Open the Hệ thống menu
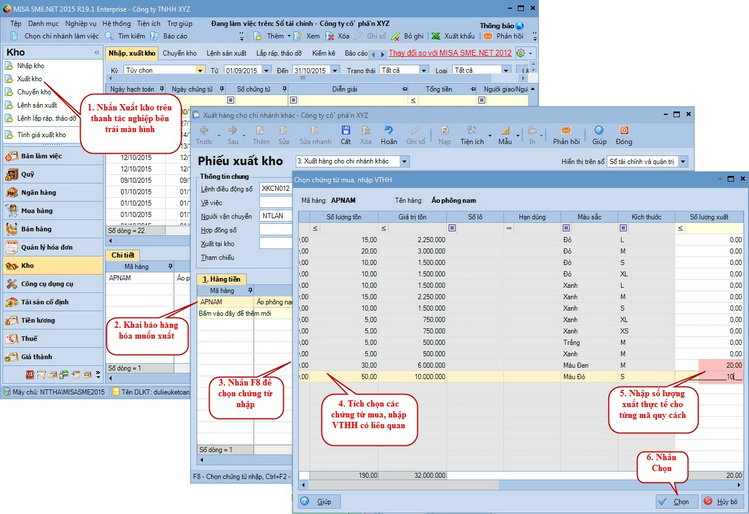749x514 pixels. 116,23
